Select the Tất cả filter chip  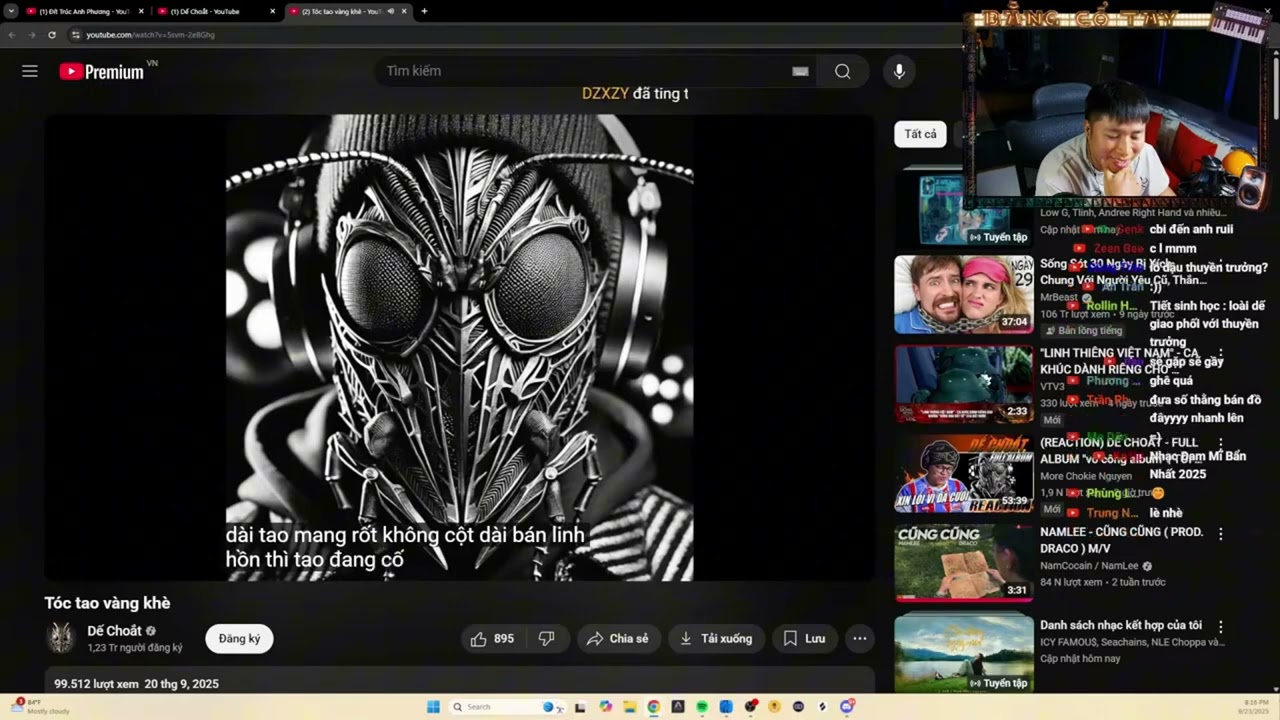click(920, 134)
